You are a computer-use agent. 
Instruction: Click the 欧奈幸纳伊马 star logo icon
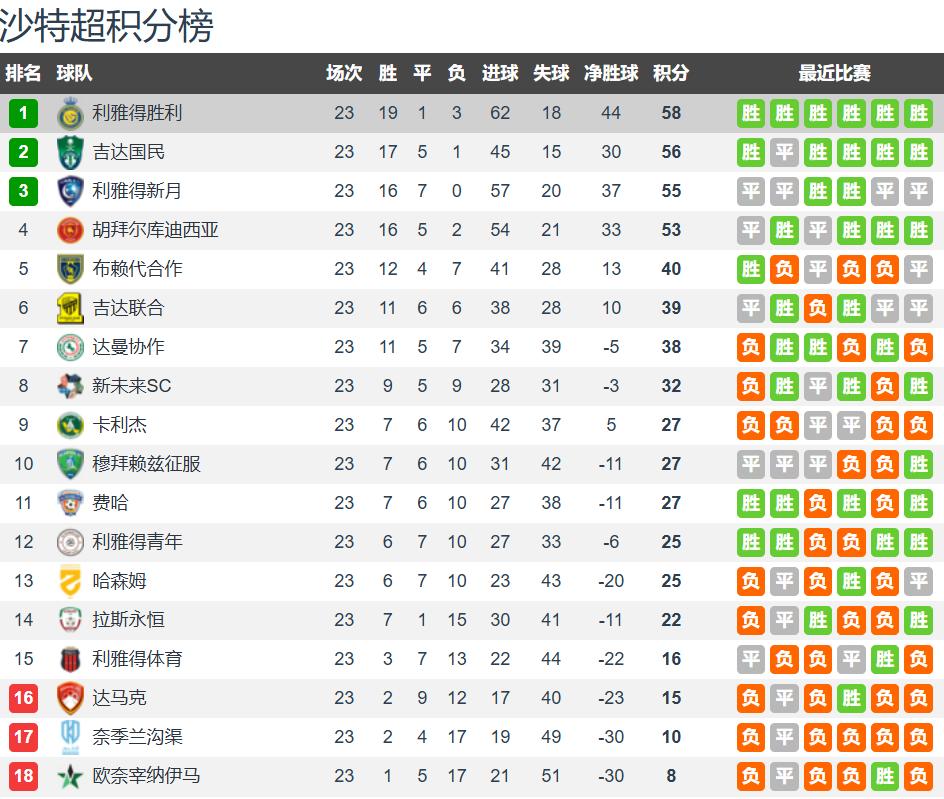click(x=70, y=776)
